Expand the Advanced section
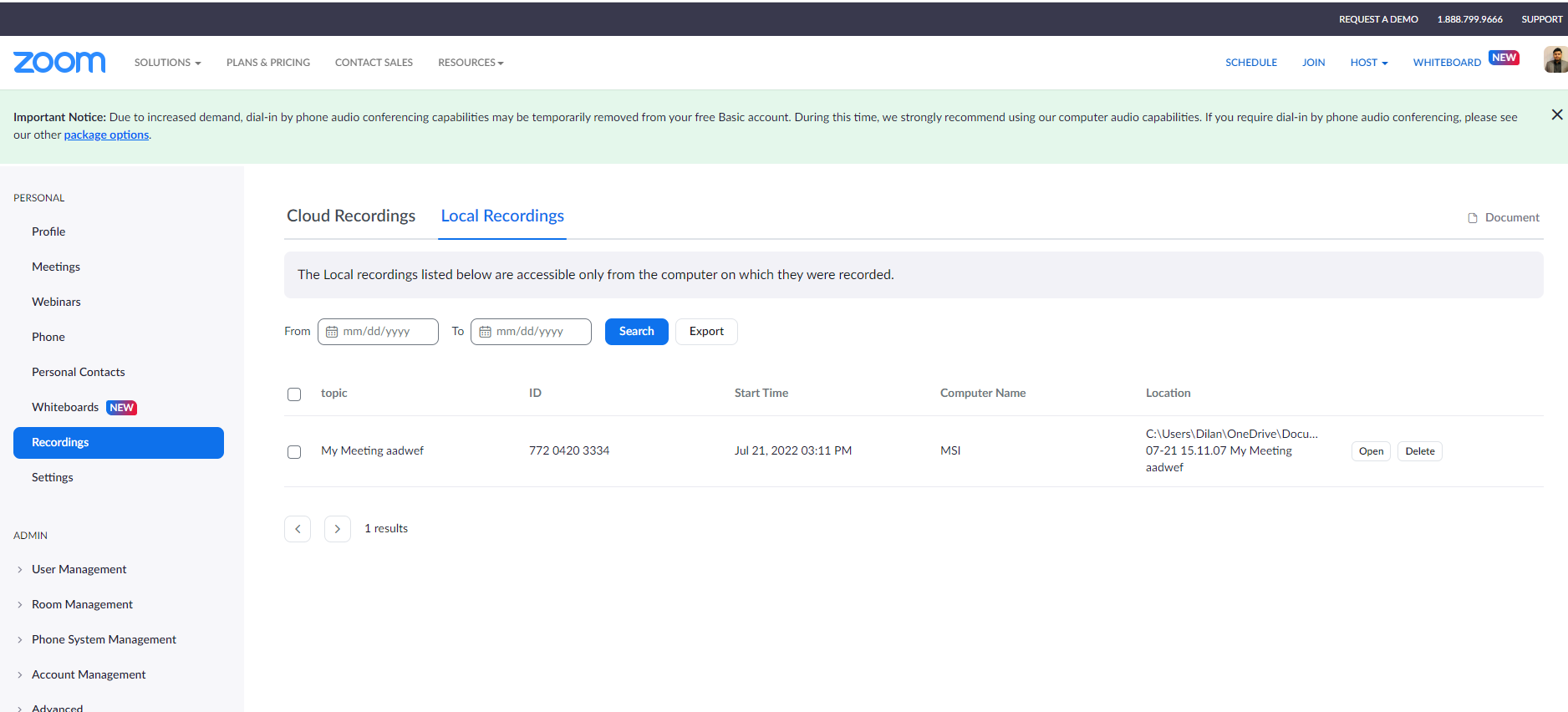 coord(57,707)
